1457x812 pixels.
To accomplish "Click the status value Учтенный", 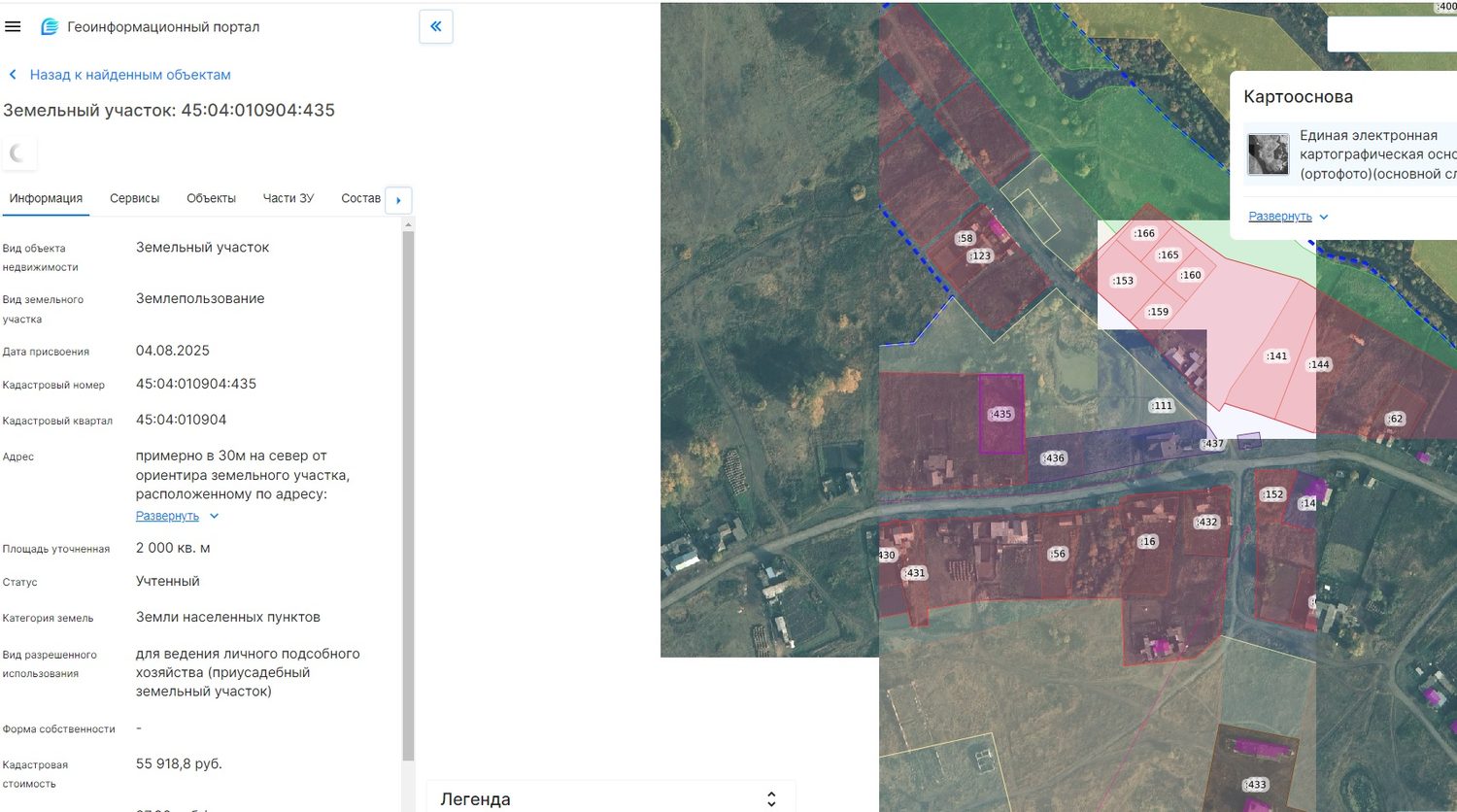I will point(168,581).
